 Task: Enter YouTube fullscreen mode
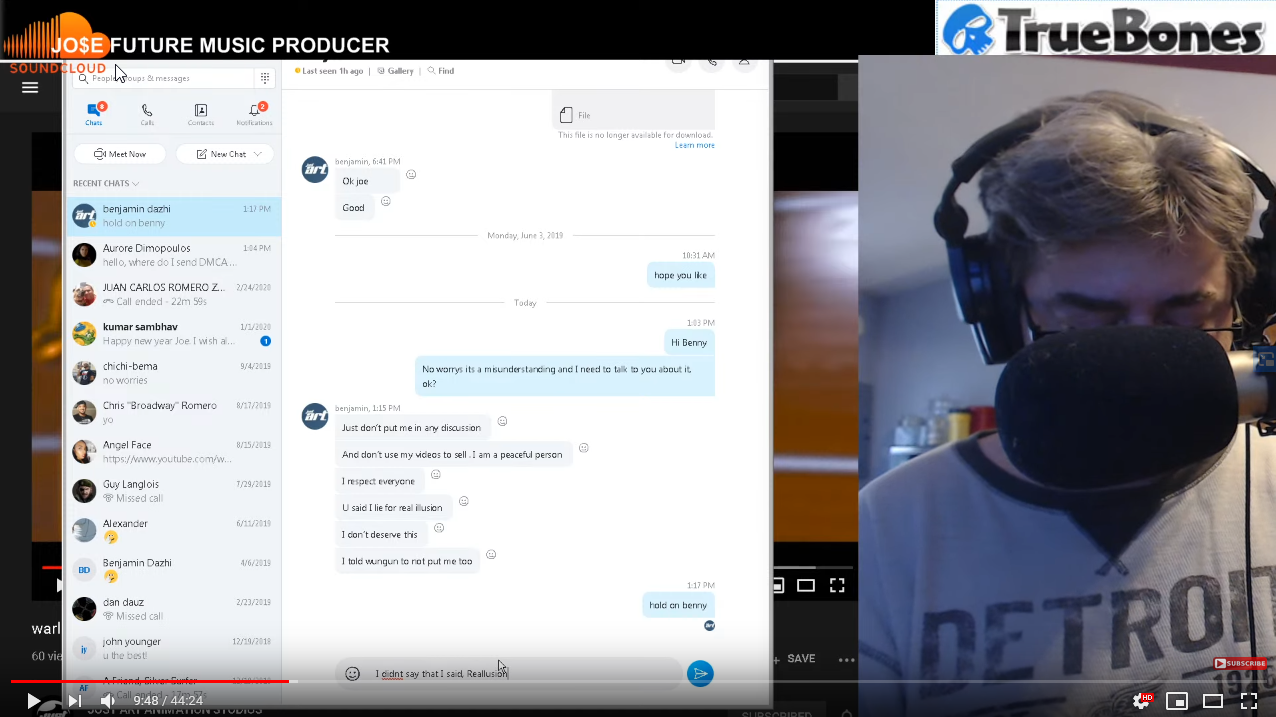[x=1249, y=701]
